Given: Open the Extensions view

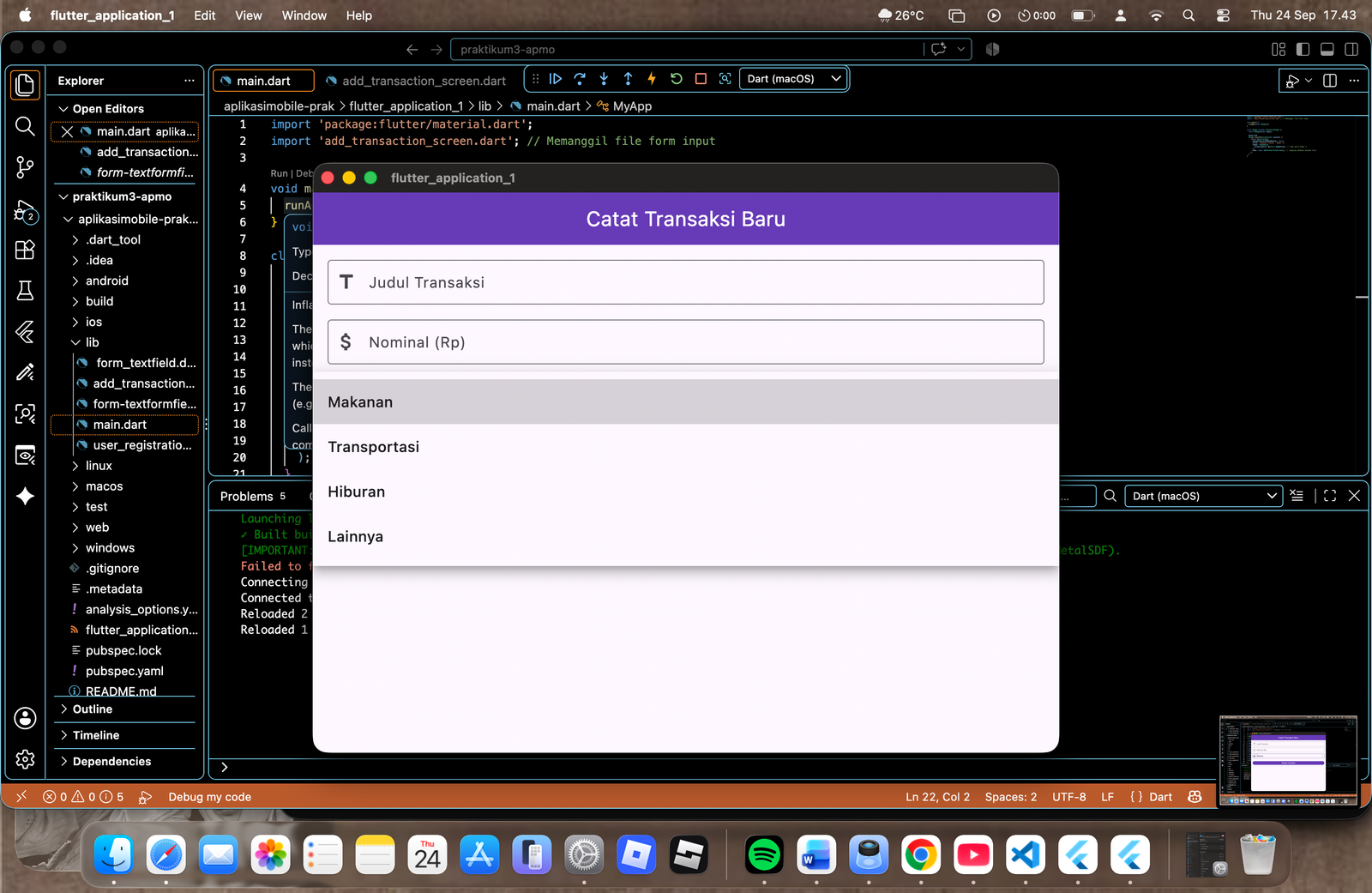Looking at the screenshot, I should coord(25,250).
